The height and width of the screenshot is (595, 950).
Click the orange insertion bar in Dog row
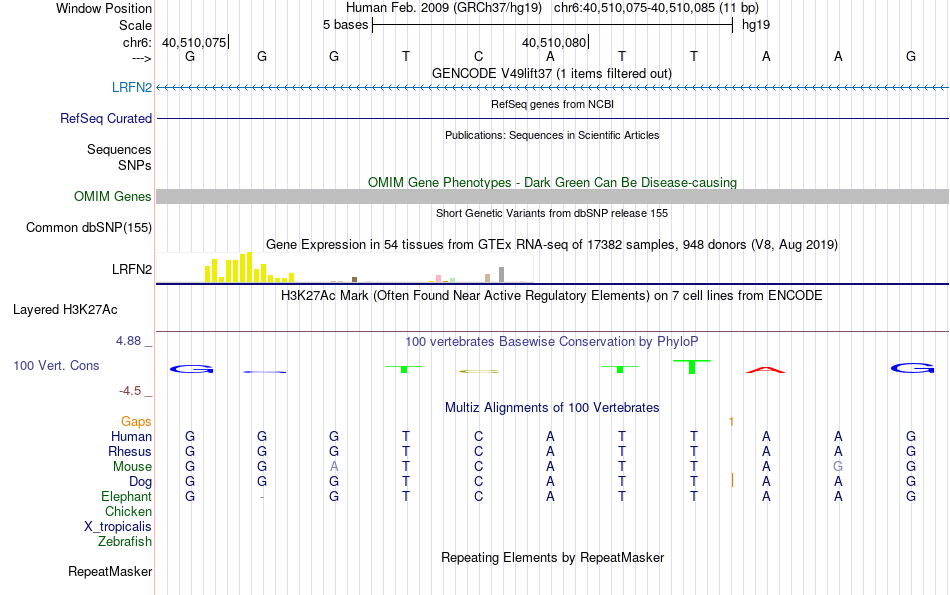coord(732,480)
